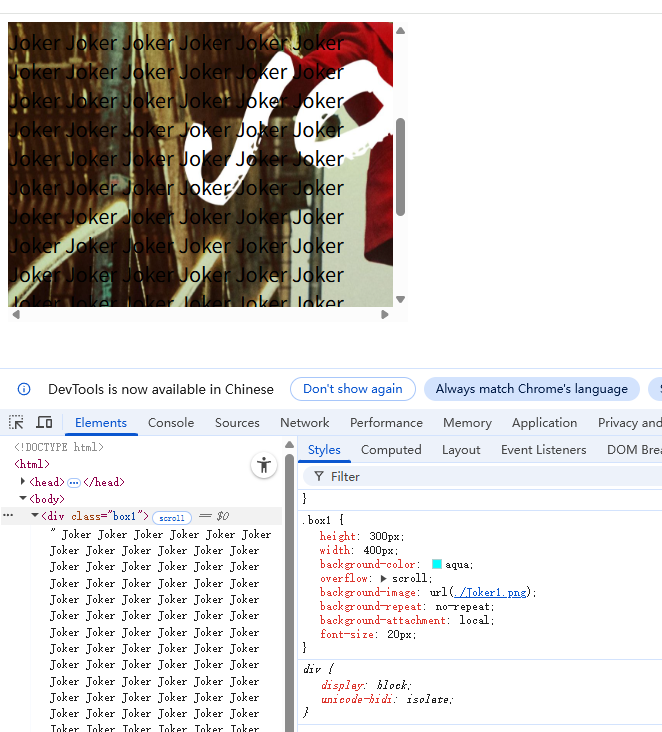Click the background-repeat value no-repeat
662x732 pixels.
(462, 606)
